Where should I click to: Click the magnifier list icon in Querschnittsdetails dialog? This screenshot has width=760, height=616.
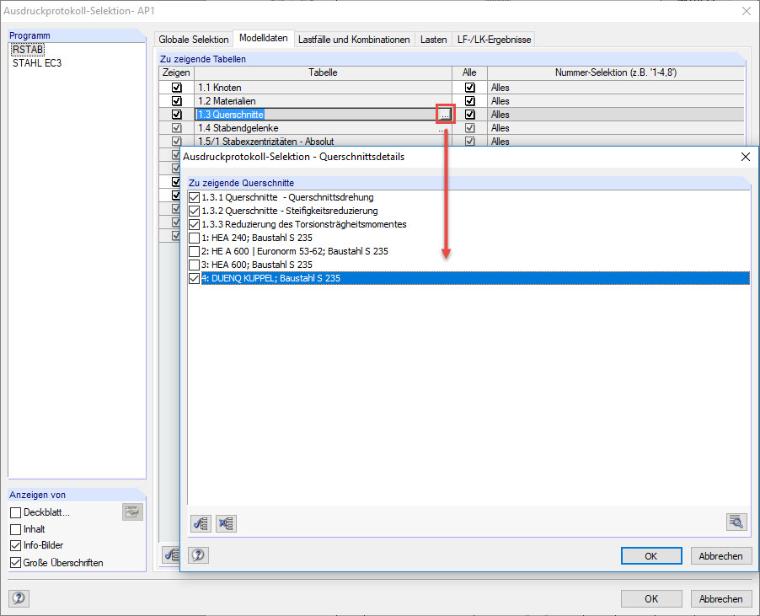pos(736,522)
